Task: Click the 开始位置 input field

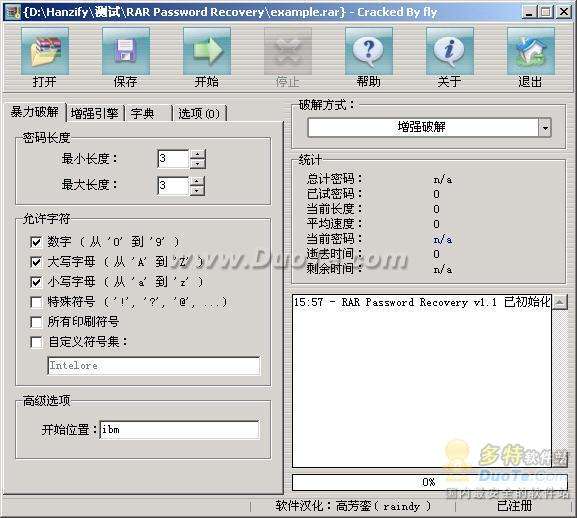Action: (x=180, y=430)
